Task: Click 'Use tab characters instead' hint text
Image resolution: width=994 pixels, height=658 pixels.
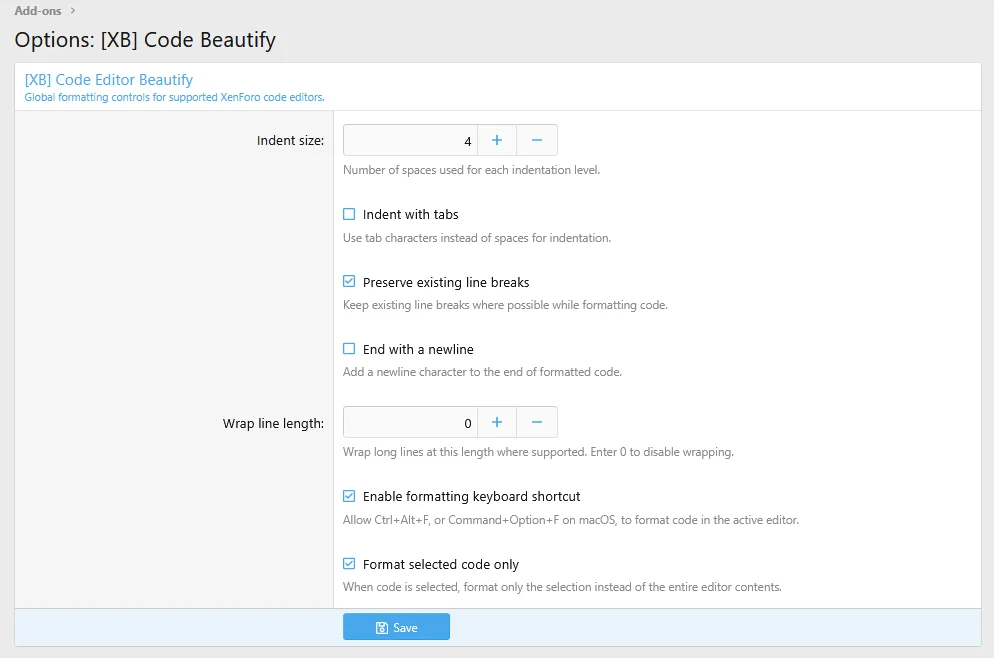Action: [x=477, y=238]
